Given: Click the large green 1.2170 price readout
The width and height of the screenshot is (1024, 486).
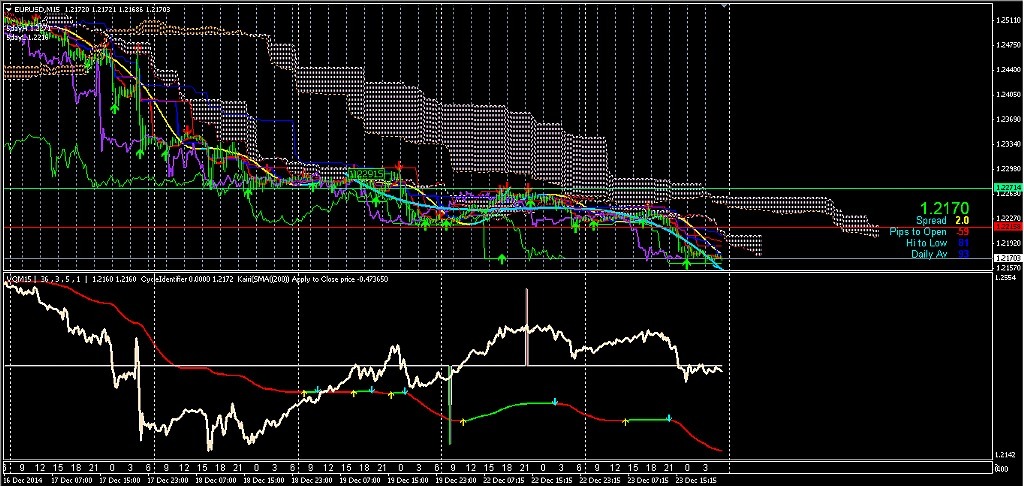Looking at the screenshot, I should pos(944,208).
